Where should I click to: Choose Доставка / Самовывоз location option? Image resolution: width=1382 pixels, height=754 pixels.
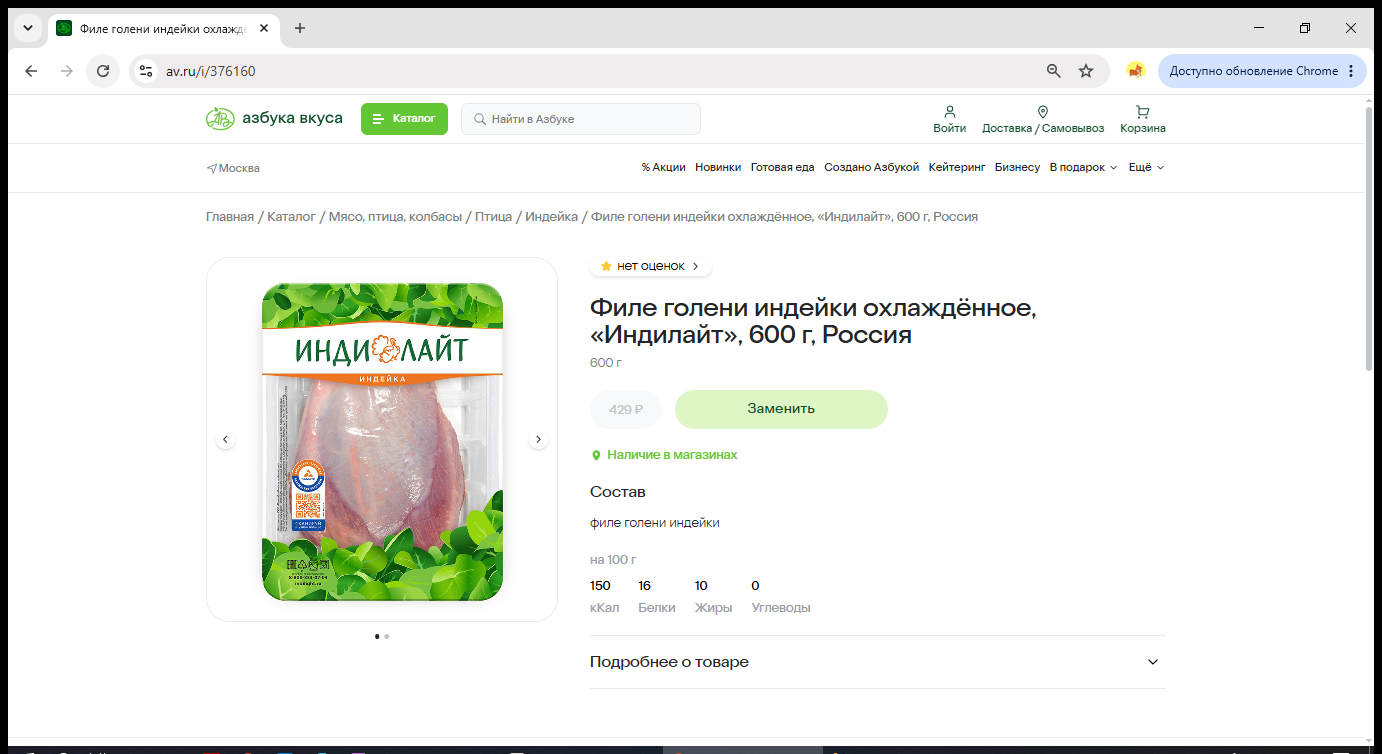[1043, 119]
